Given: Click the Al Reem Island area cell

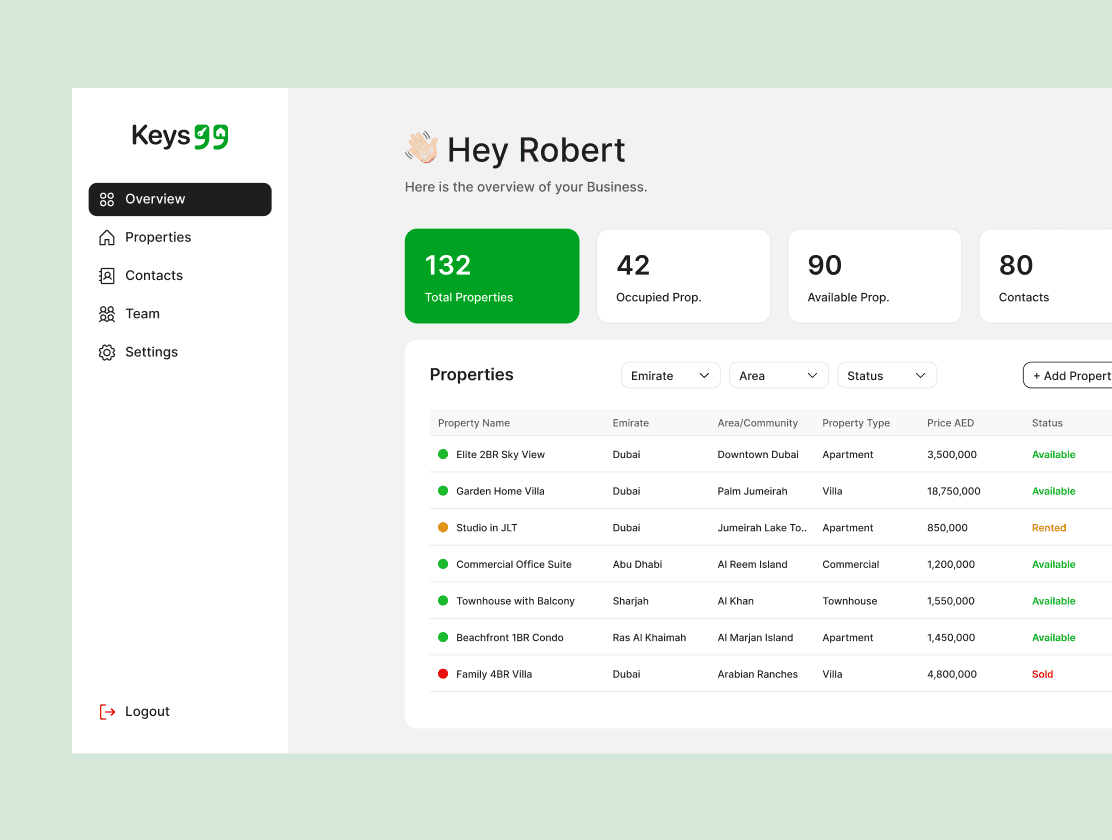Looking at the screenshot, I should pos(752,564).
